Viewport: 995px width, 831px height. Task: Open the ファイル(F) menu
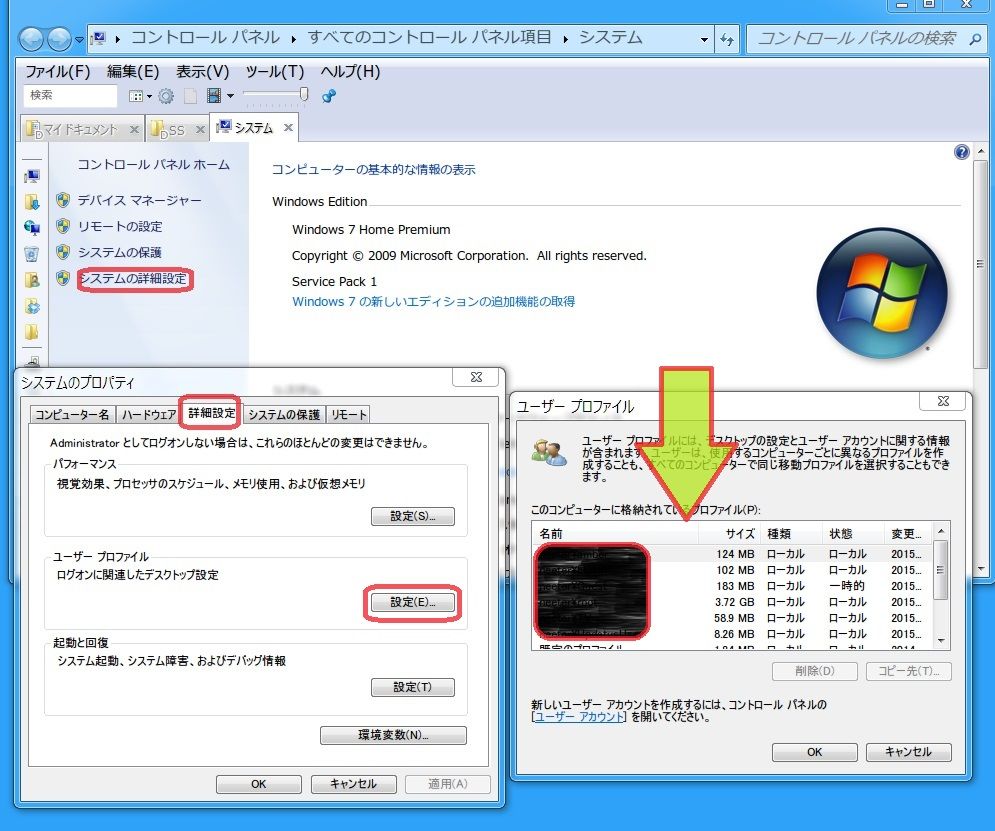57,71
